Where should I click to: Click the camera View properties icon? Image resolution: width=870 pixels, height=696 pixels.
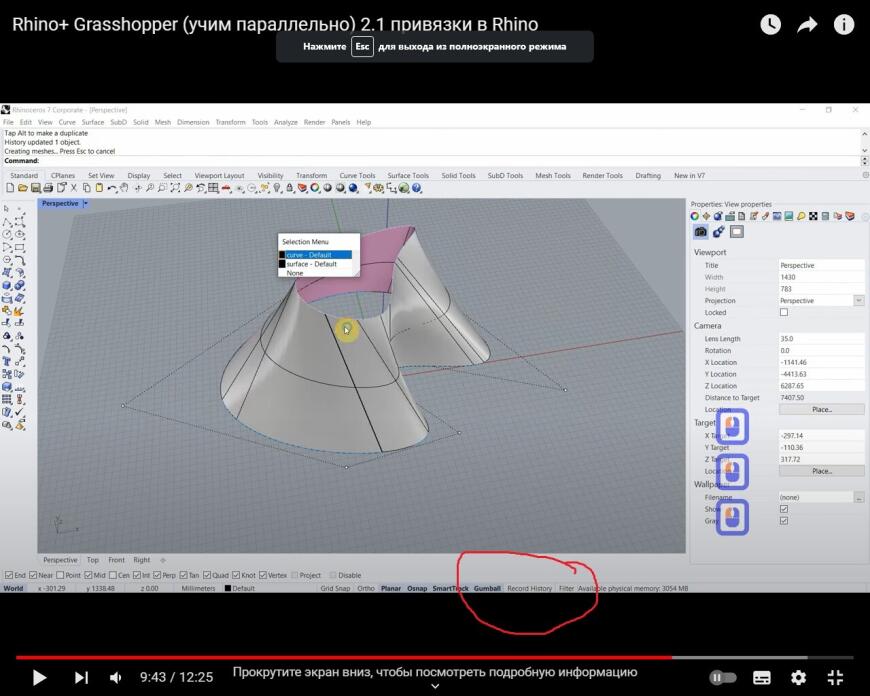tap(701, 231)
